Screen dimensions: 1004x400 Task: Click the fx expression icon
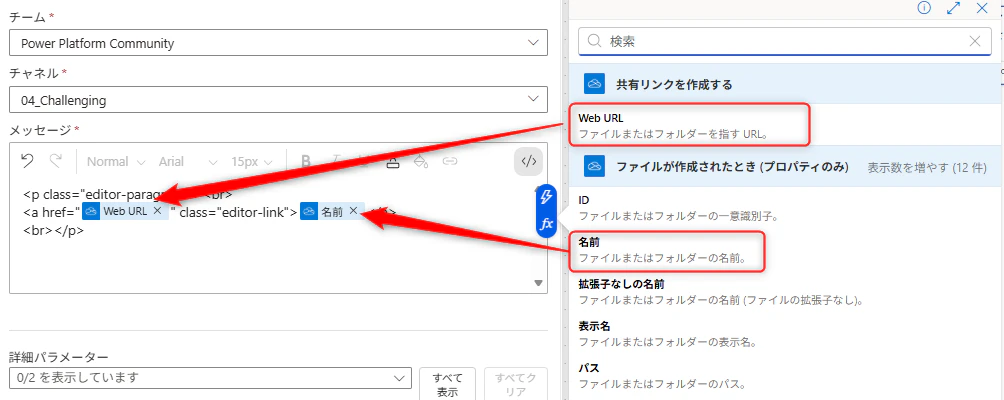coord(547,224)
